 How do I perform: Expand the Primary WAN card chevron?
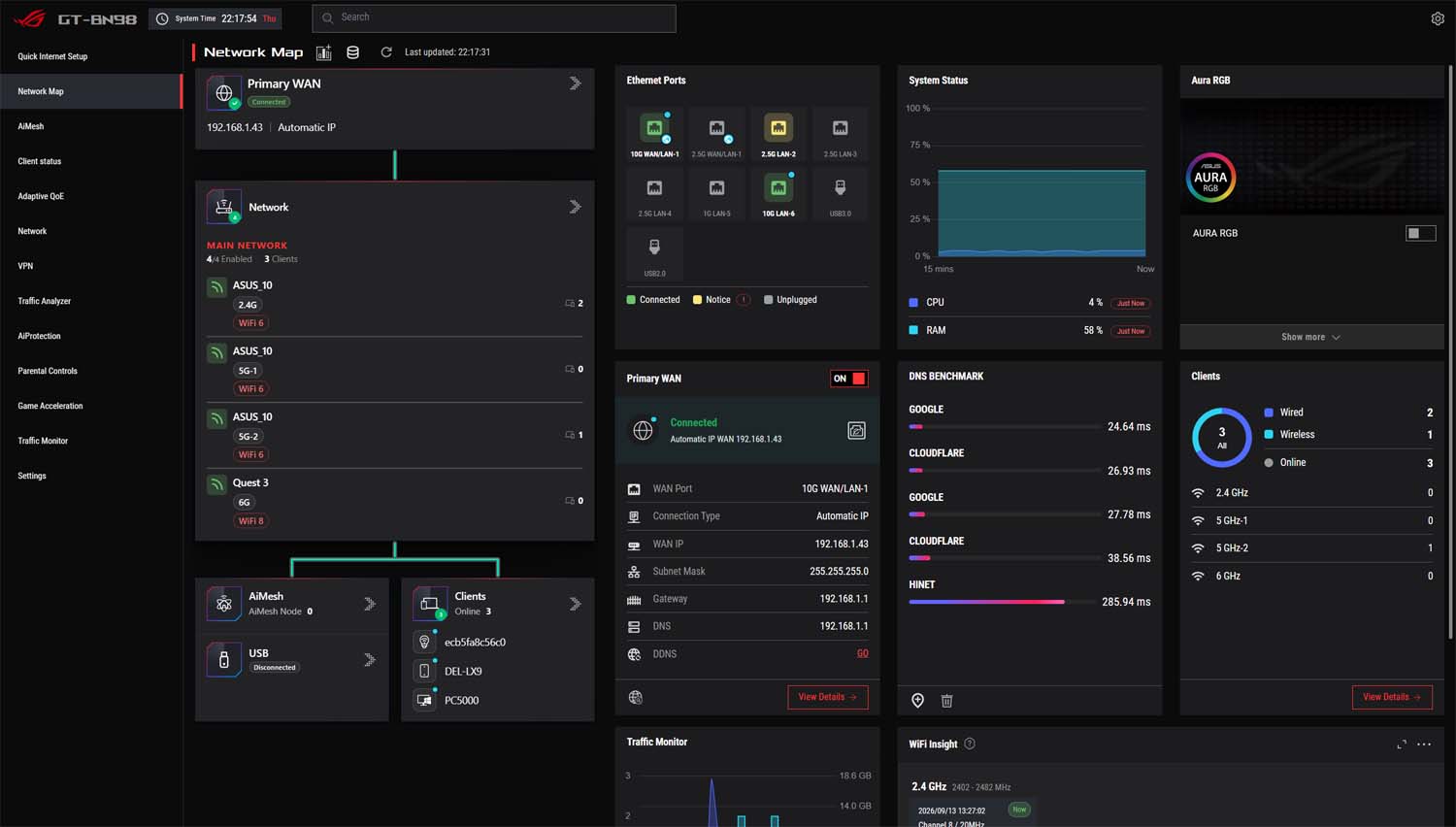[576, 83]
